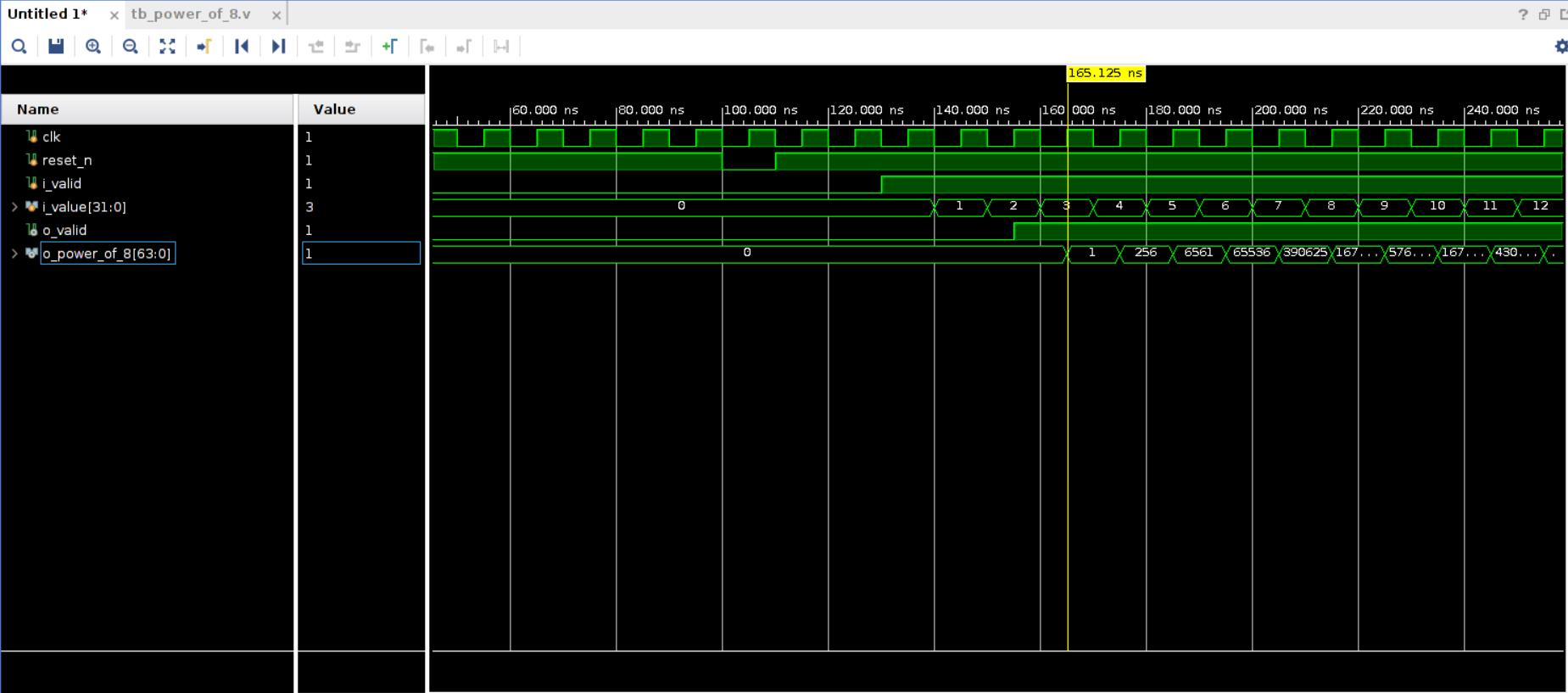Save the waveform configuration

56,47
